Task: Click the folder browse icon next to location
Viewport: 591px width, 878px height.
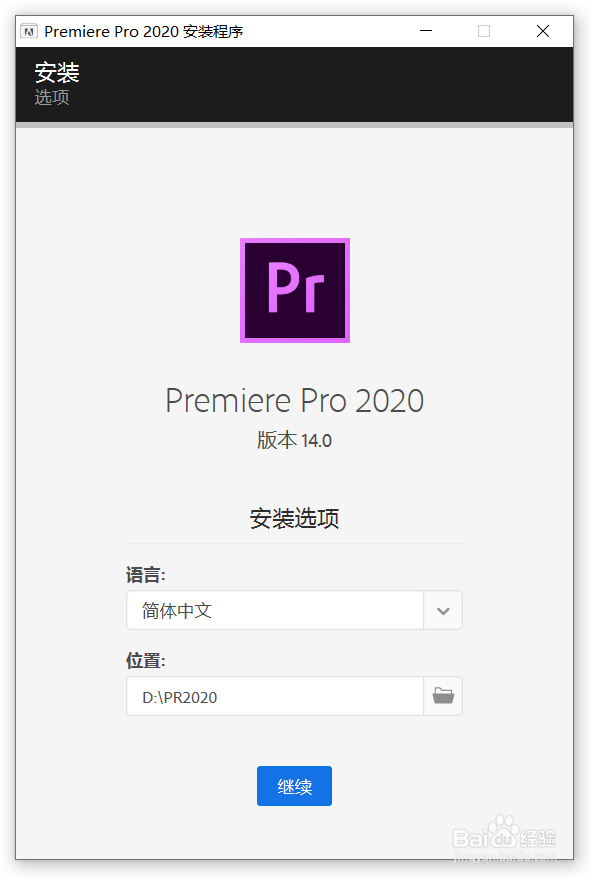Action: coord(443,696)
